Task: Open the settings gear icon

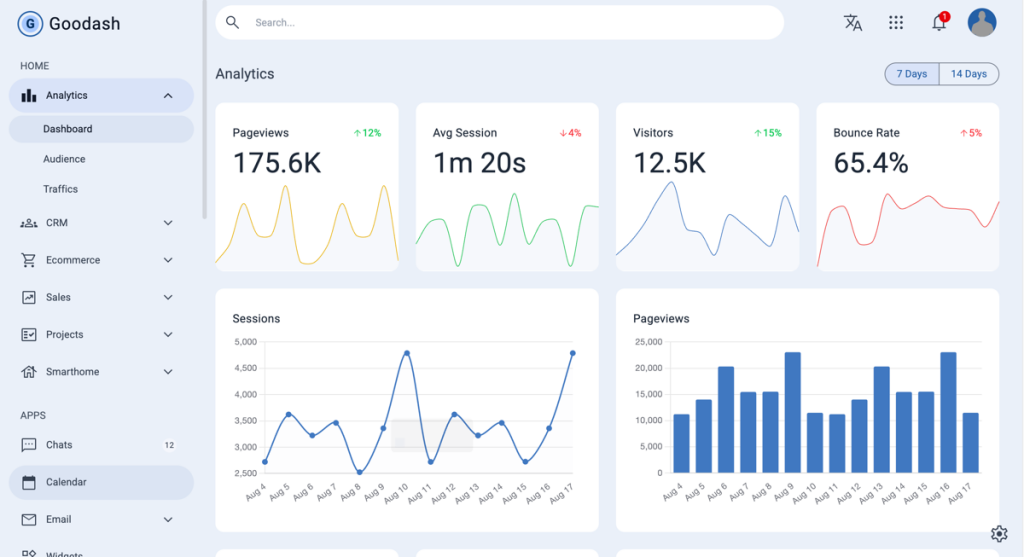Action: tap(998, 533)
